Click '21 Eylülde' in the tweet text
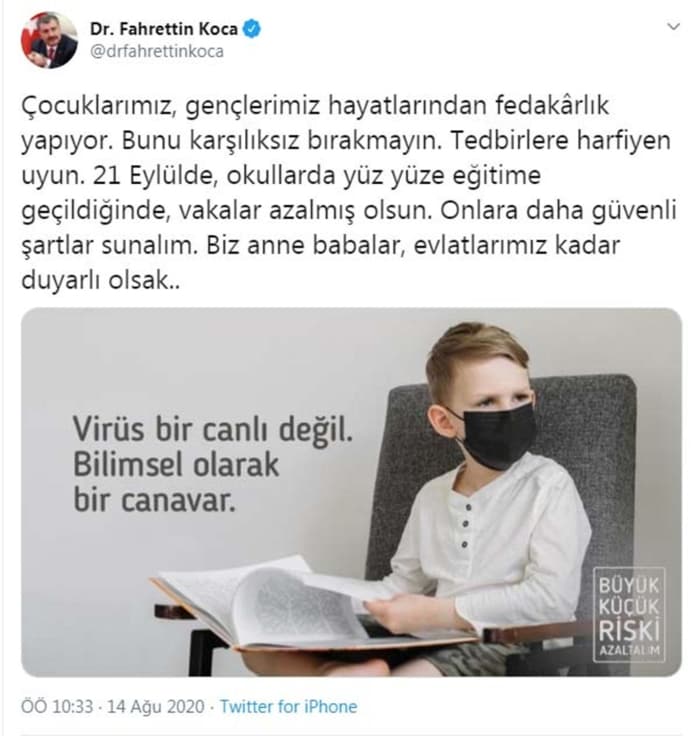 tap(154, 176)
